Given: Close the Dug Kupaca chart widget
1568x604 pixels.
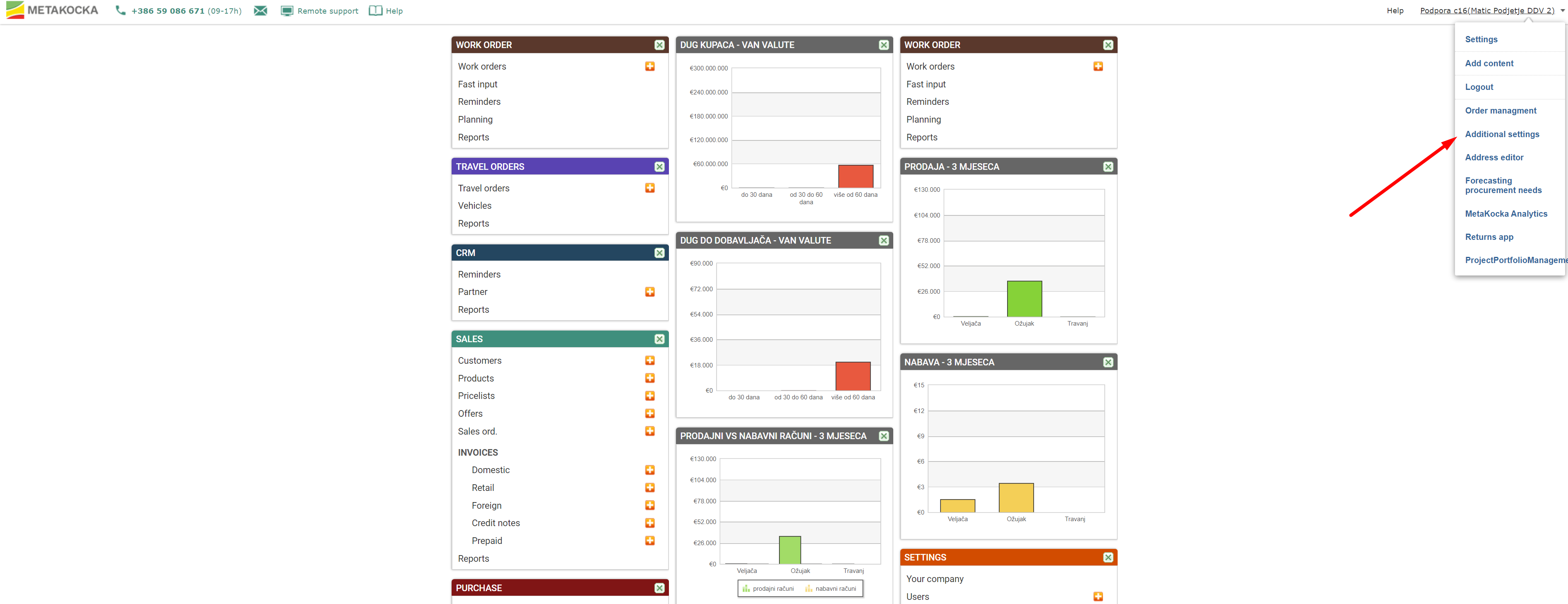Looking at the screenshot, I should click(883, 45).
